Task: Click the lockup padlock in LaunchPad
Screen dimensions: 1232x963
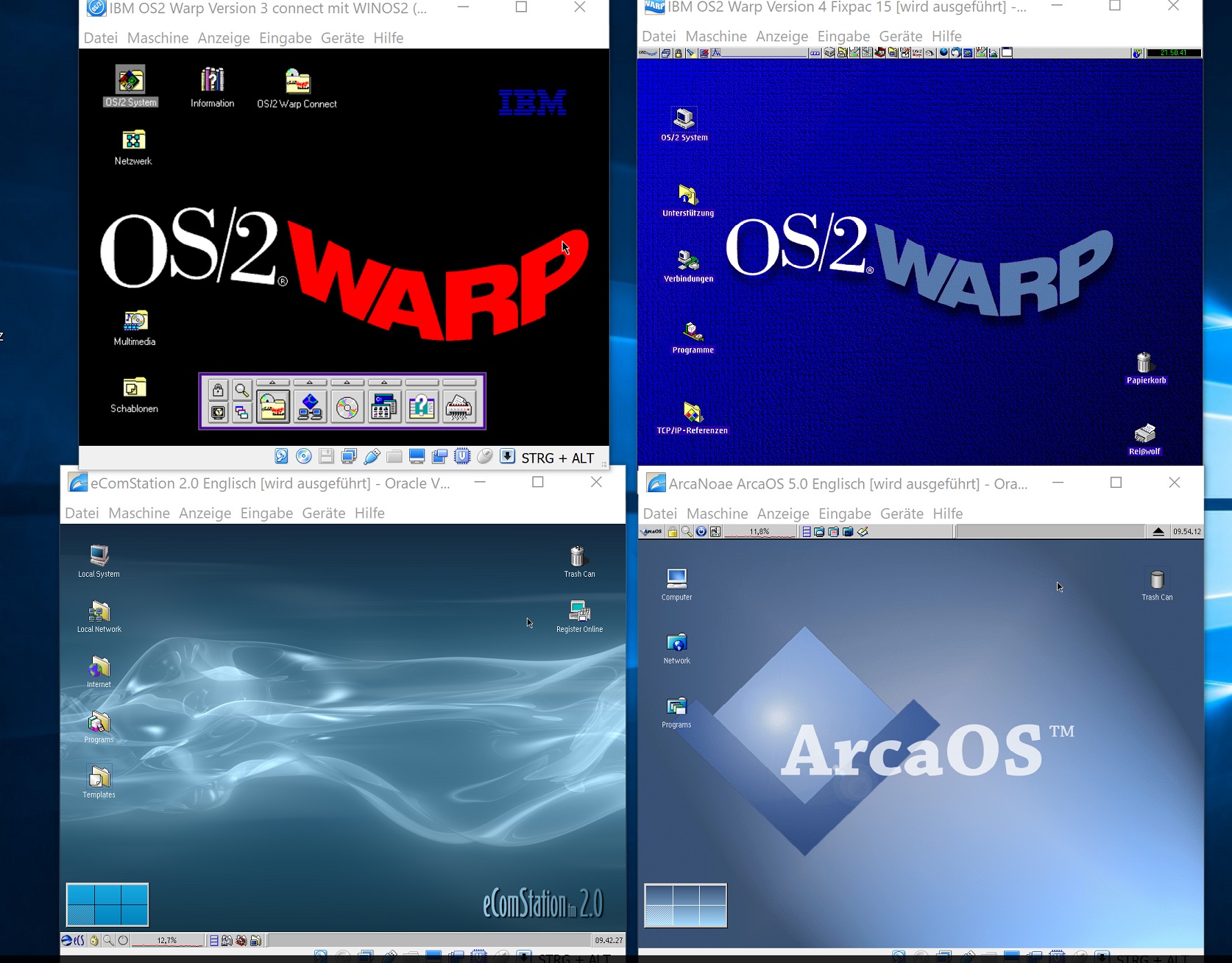Action: coord(218,390)
